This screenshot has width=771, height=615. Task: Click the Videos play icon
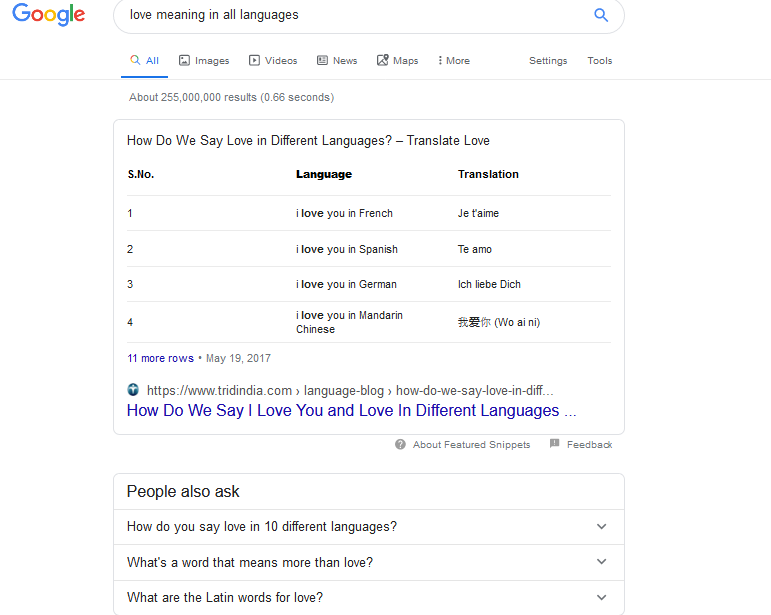[x=254, y=60]
